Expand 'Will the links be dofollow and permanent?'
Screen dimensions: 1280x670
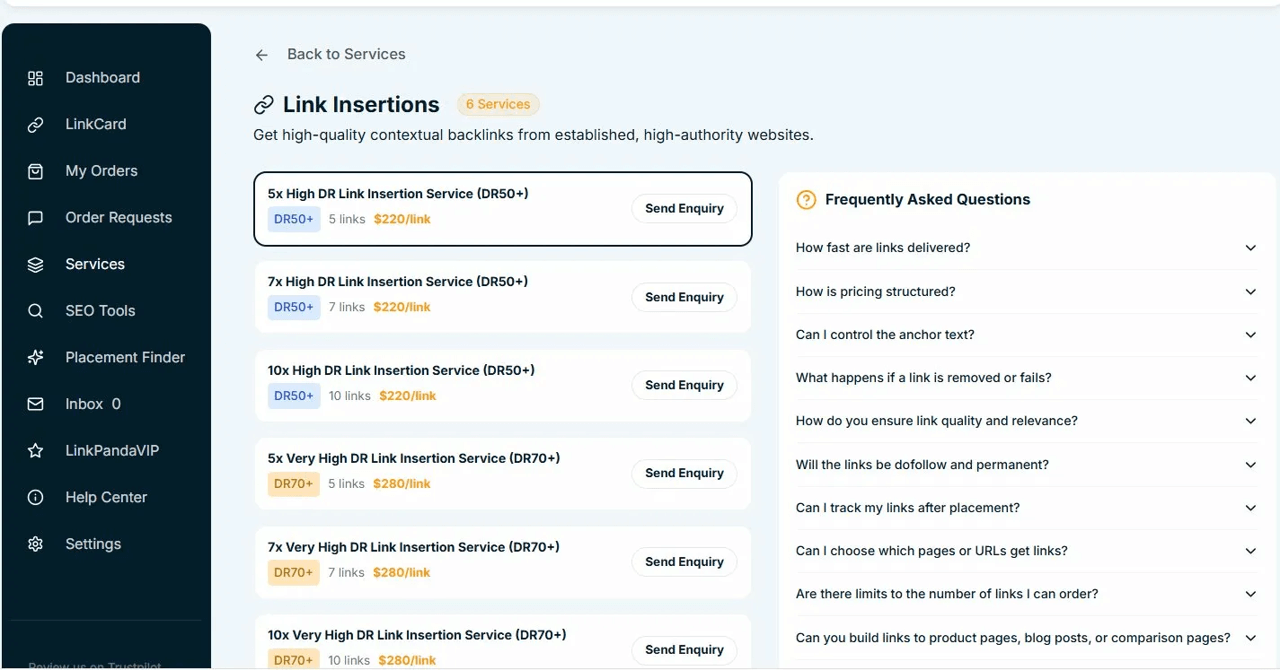(1025, 464)
